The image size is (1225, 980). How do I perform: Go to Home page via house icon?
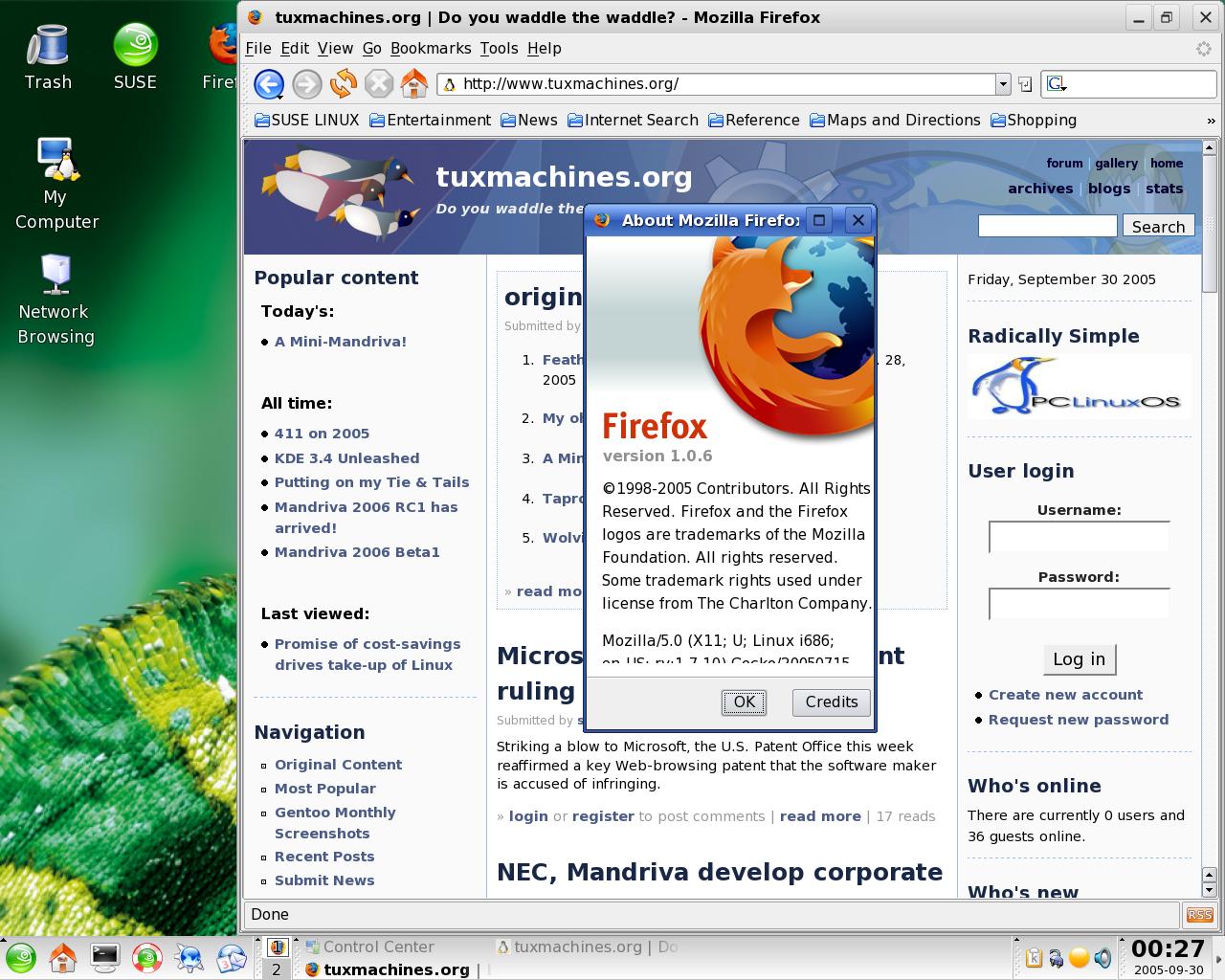413,84
